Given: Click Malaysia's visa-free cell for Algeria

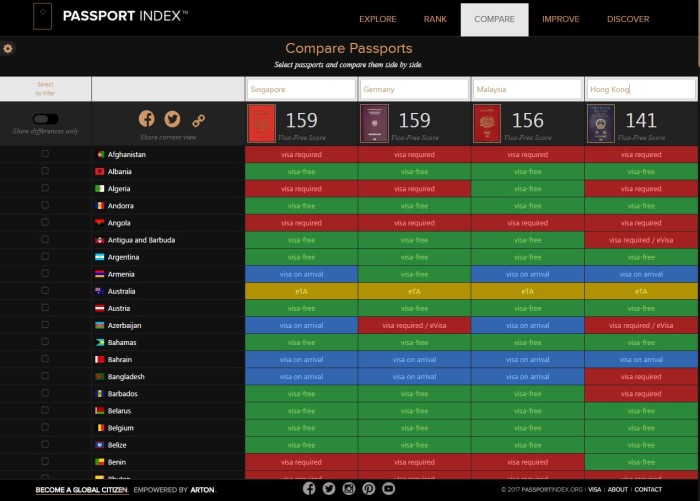Looking at the screenshot, I should point(528,189).
